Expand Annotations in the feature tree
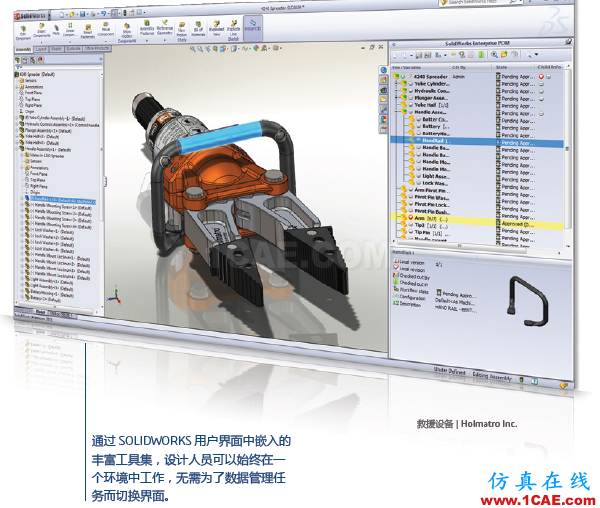 click(17, 87)
